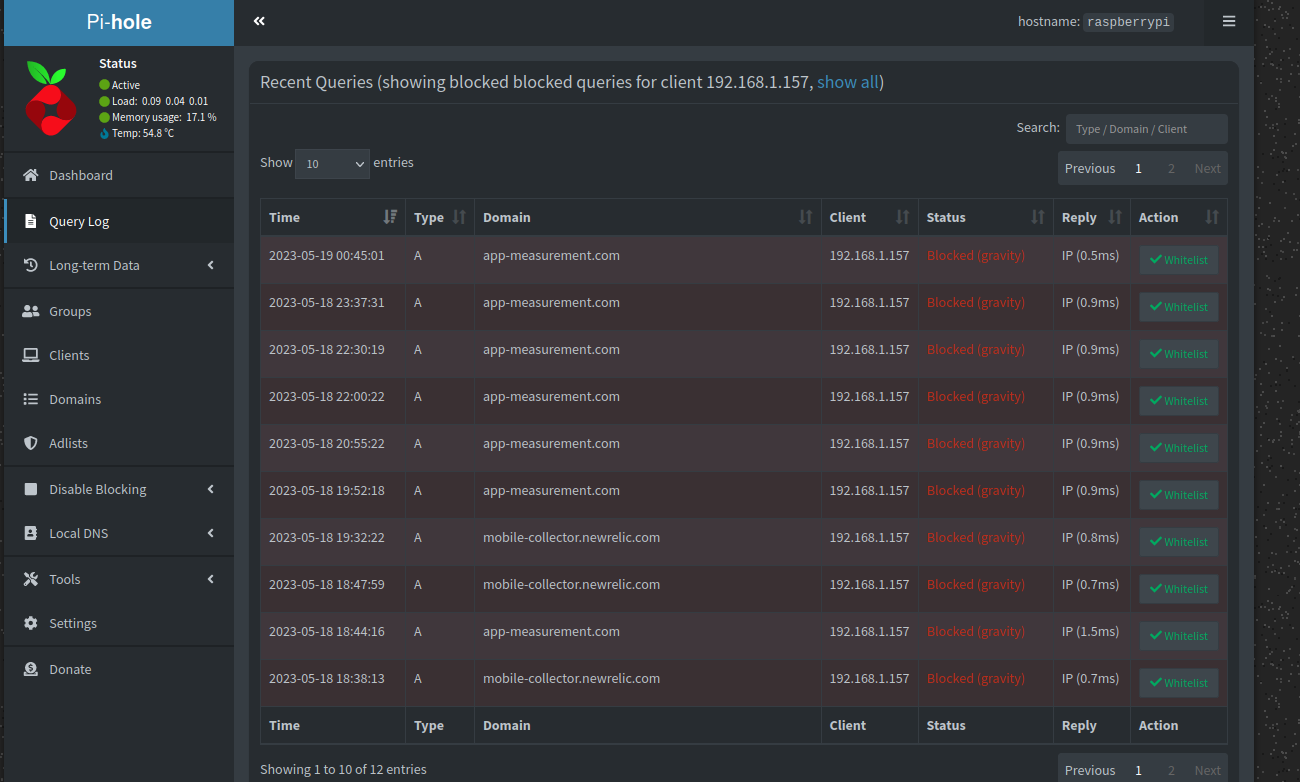This screenshot has height=782, width=1300.
Task: Click the Domains list icon
Action: pos(30,399)
